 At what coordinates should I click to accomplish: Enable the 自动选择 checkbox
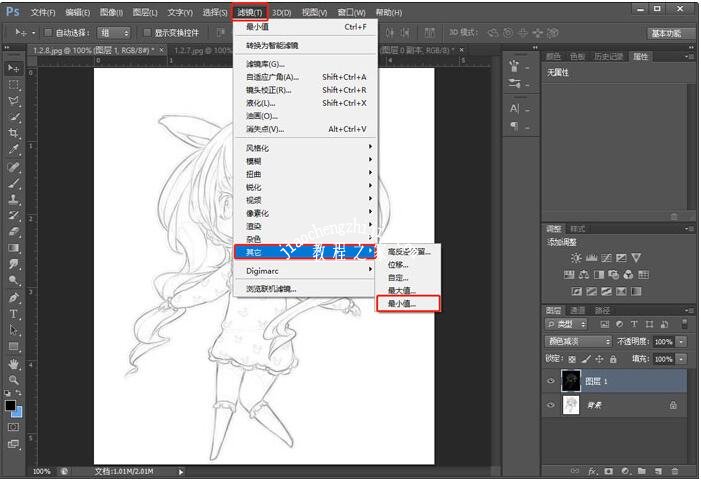[49, 33]
